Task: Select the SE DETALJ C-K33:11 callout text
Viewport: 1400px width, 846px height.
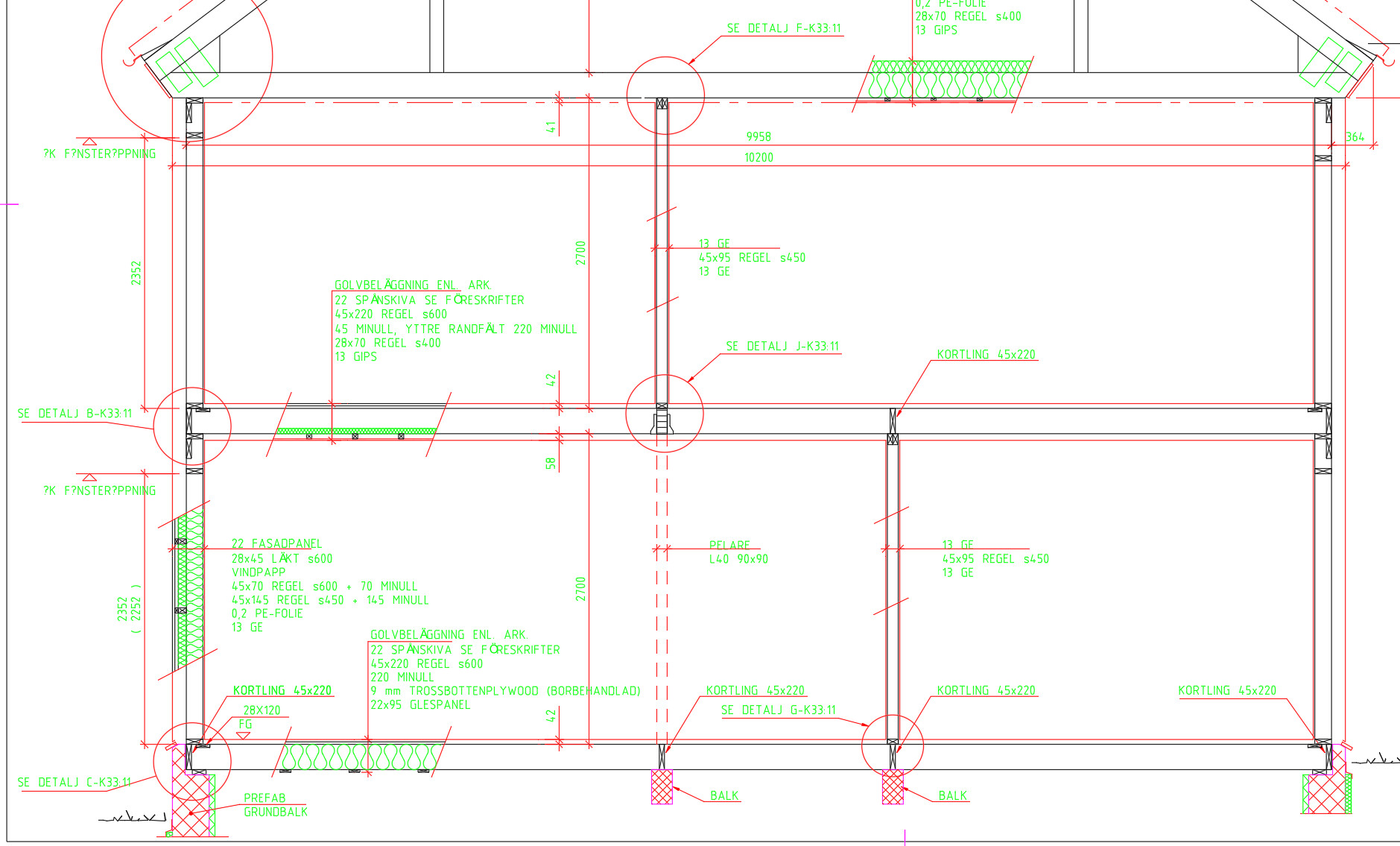Action: pos(75,783)
